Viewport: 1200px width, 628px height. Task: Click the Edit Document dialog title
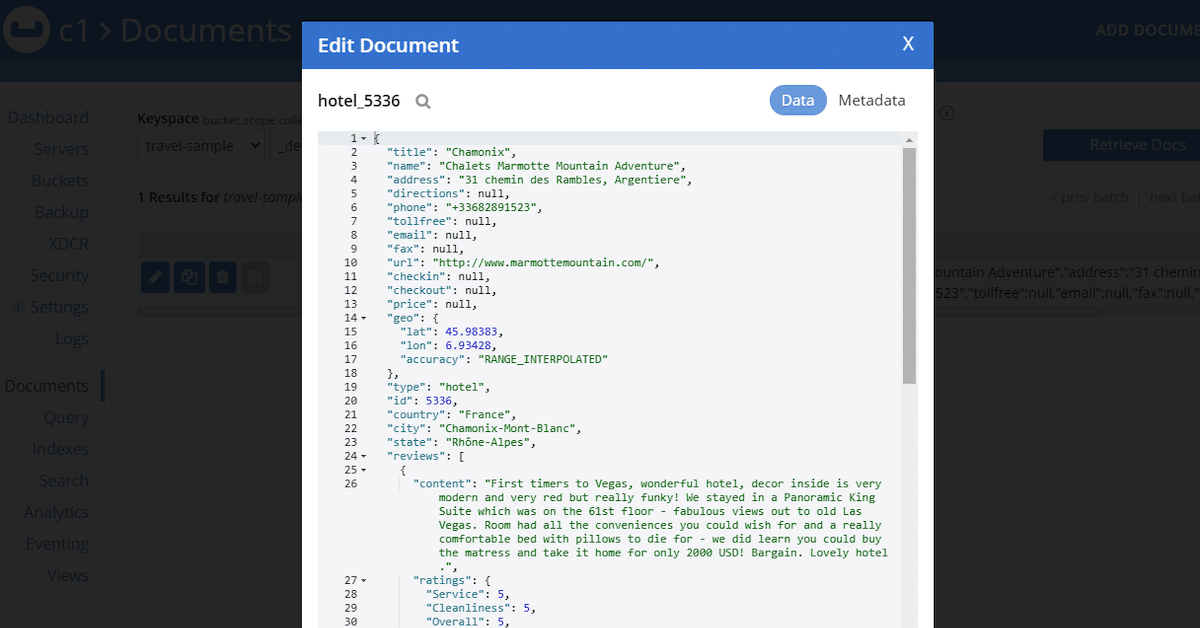[388, 45]
